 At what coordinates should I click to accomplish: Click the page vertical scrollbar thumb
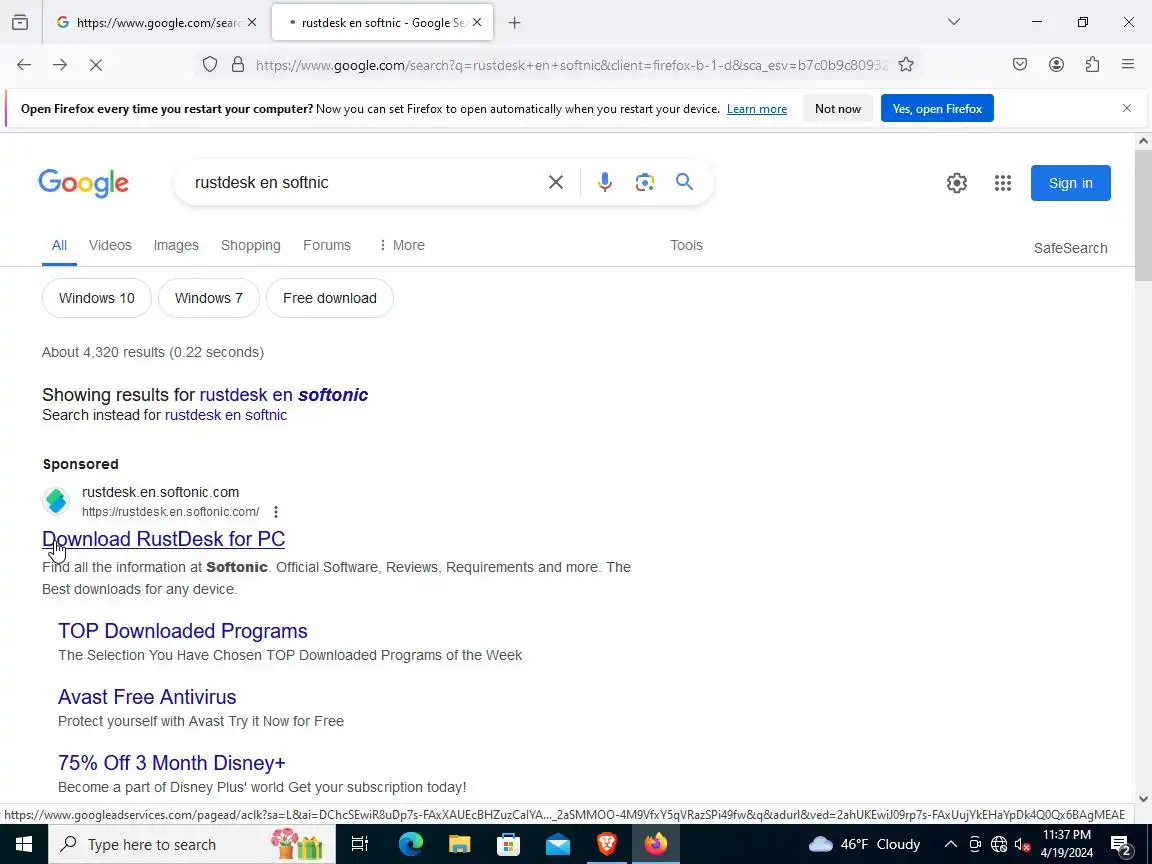1143,215
